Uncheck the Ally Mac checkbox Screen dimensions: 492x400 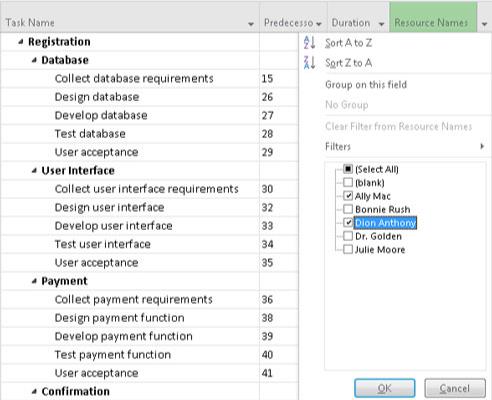(x=348, y=196)
